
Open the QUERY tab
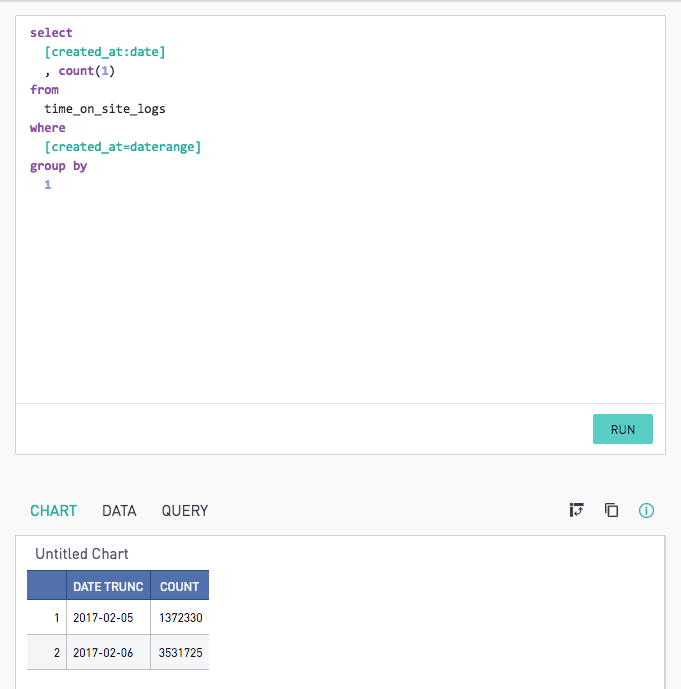pos(185,511)
